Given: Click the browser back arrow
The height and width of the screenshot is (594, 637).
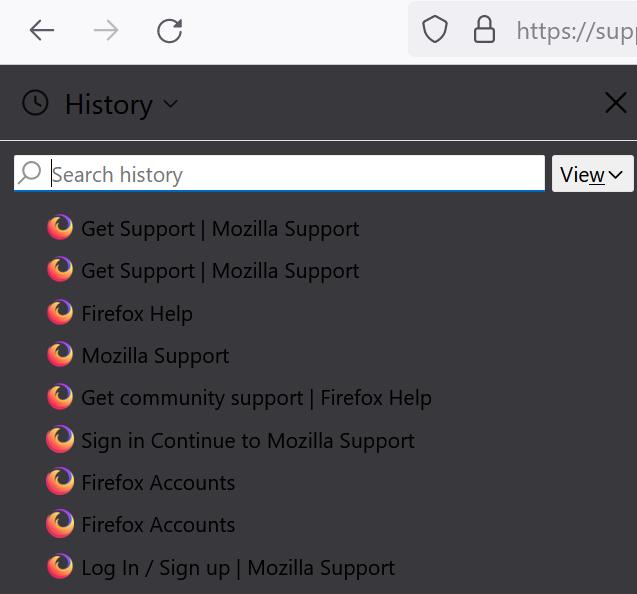Looking at the screenshot, I should (x=41, y=30).
